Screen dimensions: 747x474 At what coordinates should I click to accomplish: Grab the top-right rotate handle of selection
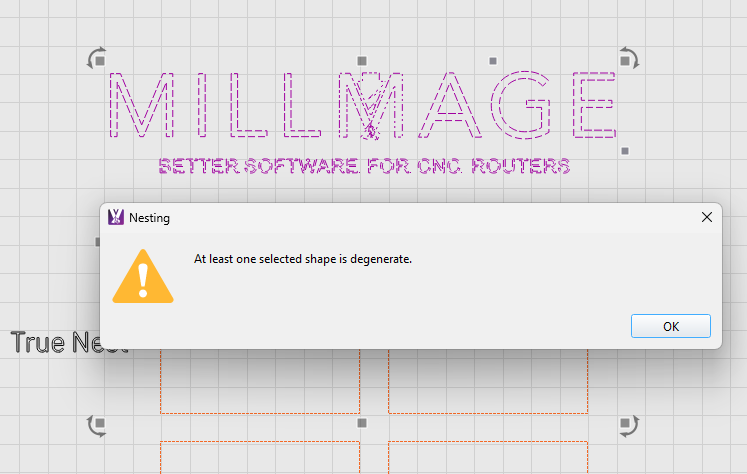(628, 59)
